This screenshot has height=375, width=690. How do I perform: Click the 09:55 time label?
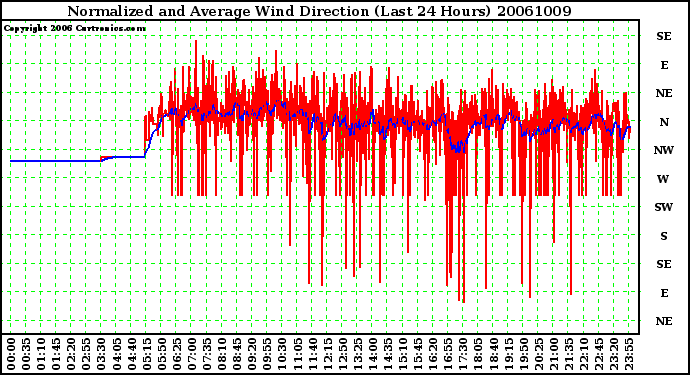[x=267, y=354]
